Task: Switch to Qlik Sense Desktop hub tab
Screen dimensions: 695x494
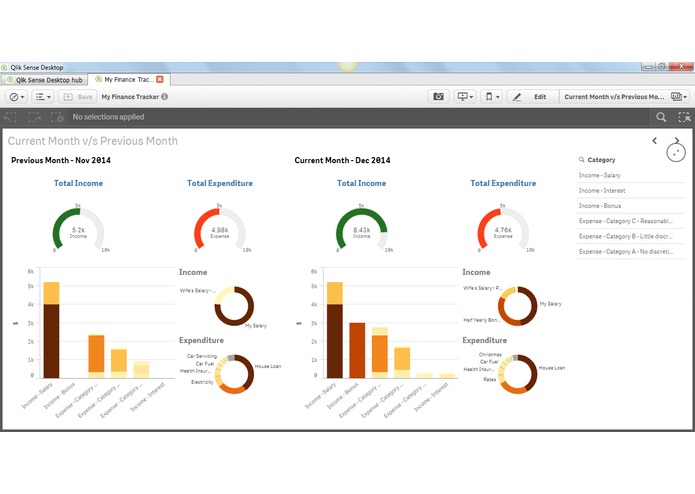Action: [x=45, y=80]
